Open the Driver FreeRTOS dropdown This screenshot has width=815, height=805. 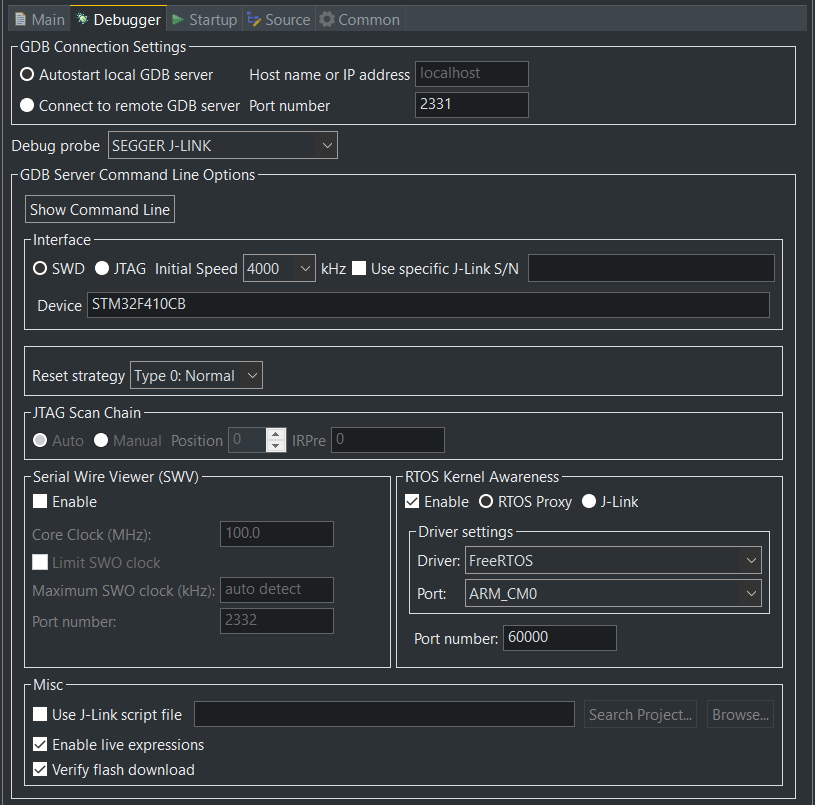[613, 560]
